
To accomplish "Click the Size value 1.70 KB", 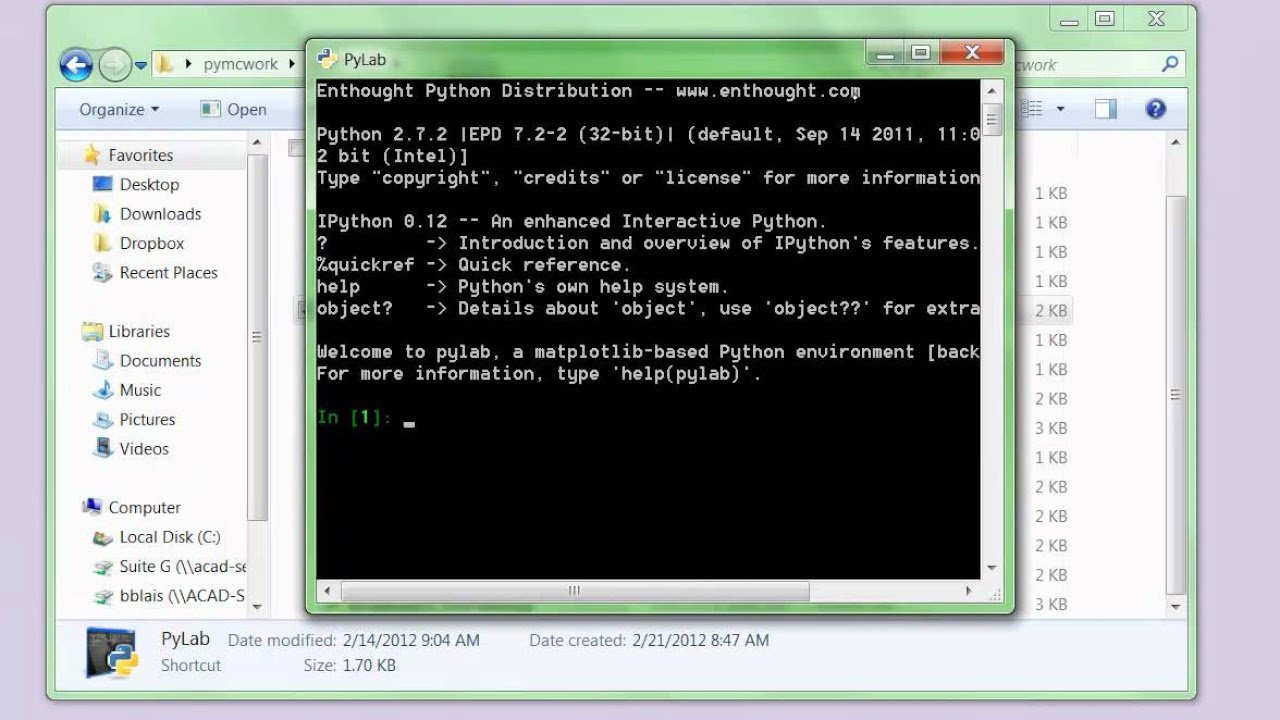I will 369,665.
